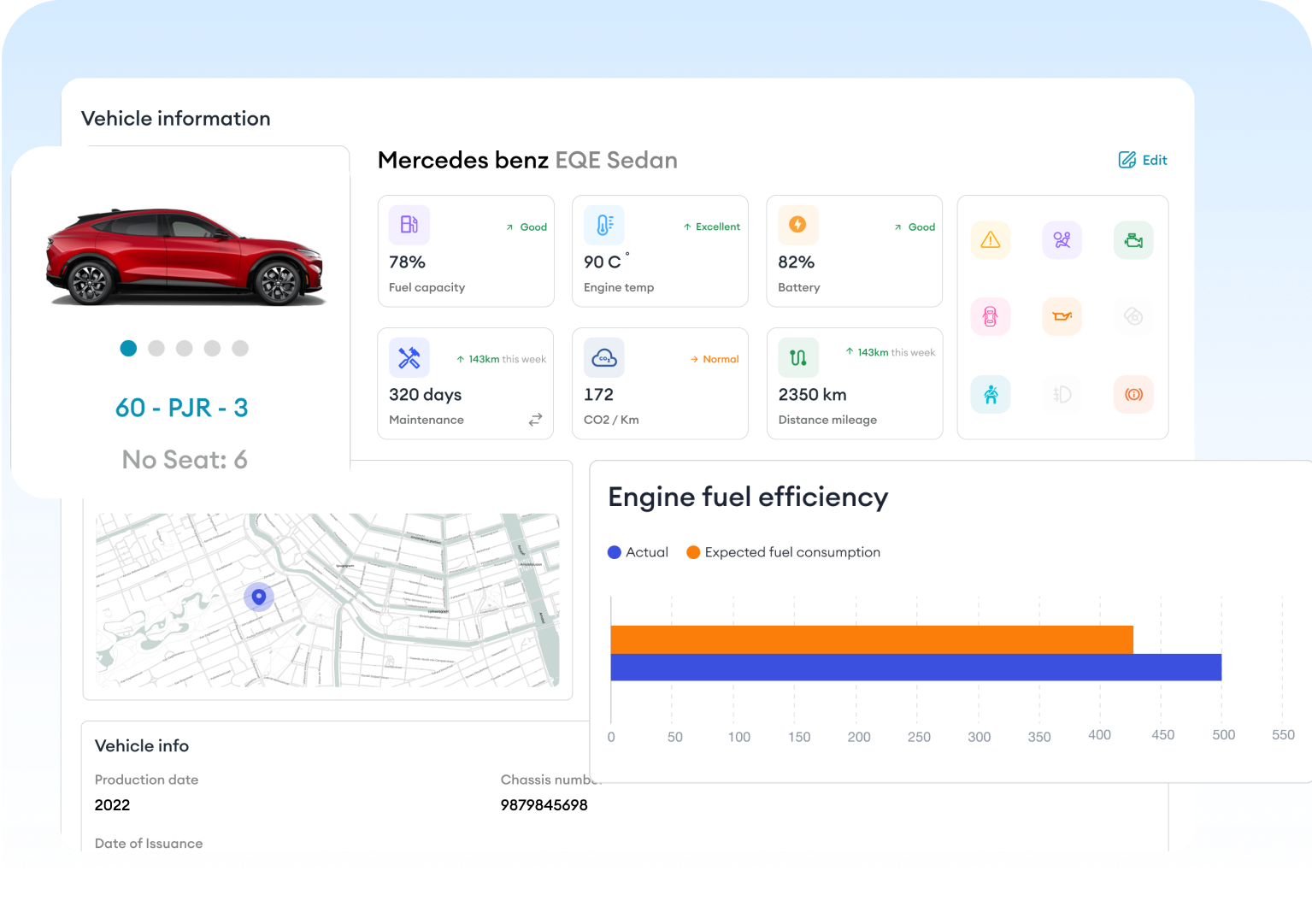
Task: Click the red car thumbnail image
Action: [184, 256]
